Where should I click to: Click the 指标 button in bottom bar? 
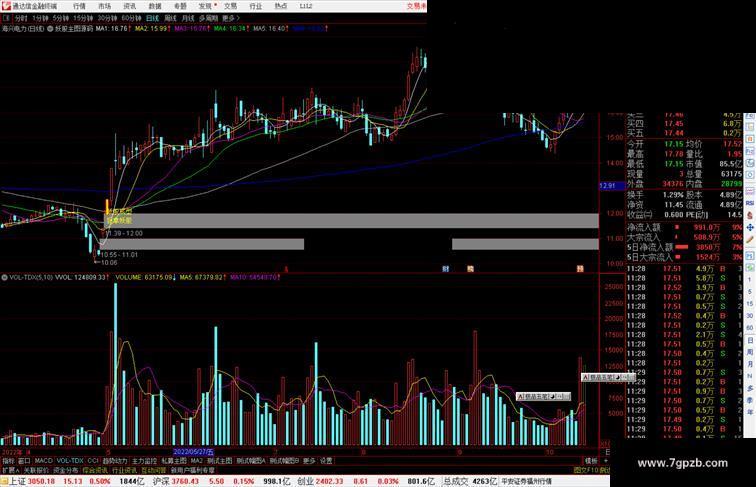pos(8,461)
